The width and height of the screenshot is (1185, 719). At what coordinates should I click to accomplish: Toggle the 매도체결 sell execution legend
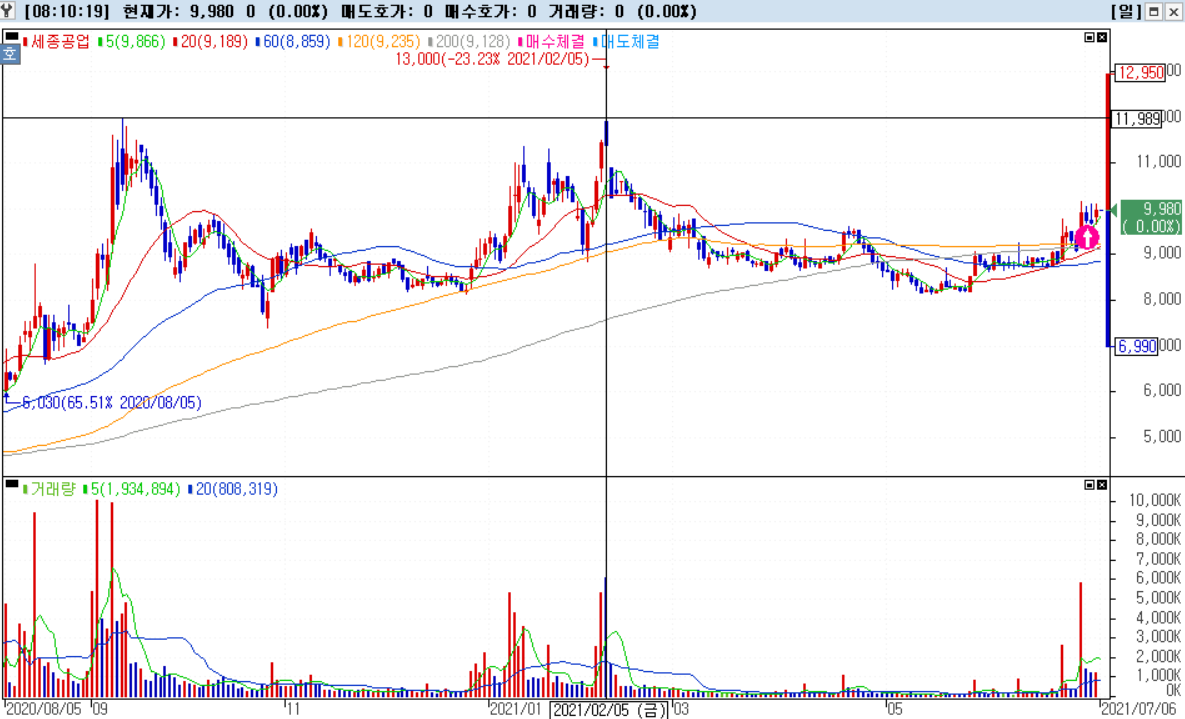[x=627, y=42]
